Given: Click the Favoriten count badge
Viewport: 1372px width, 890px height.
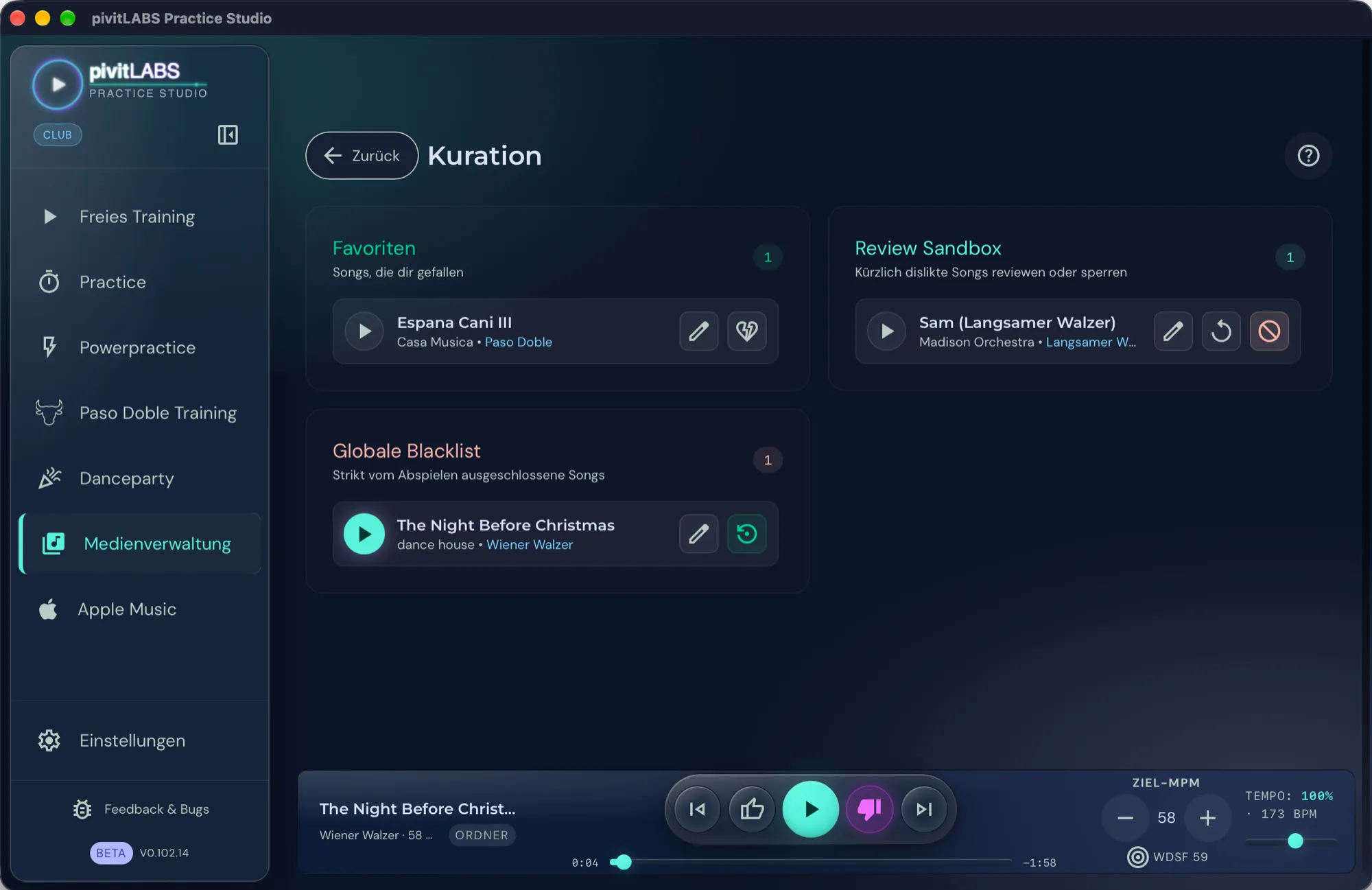Looking at the screenshot, I should [x=768, y=257].
